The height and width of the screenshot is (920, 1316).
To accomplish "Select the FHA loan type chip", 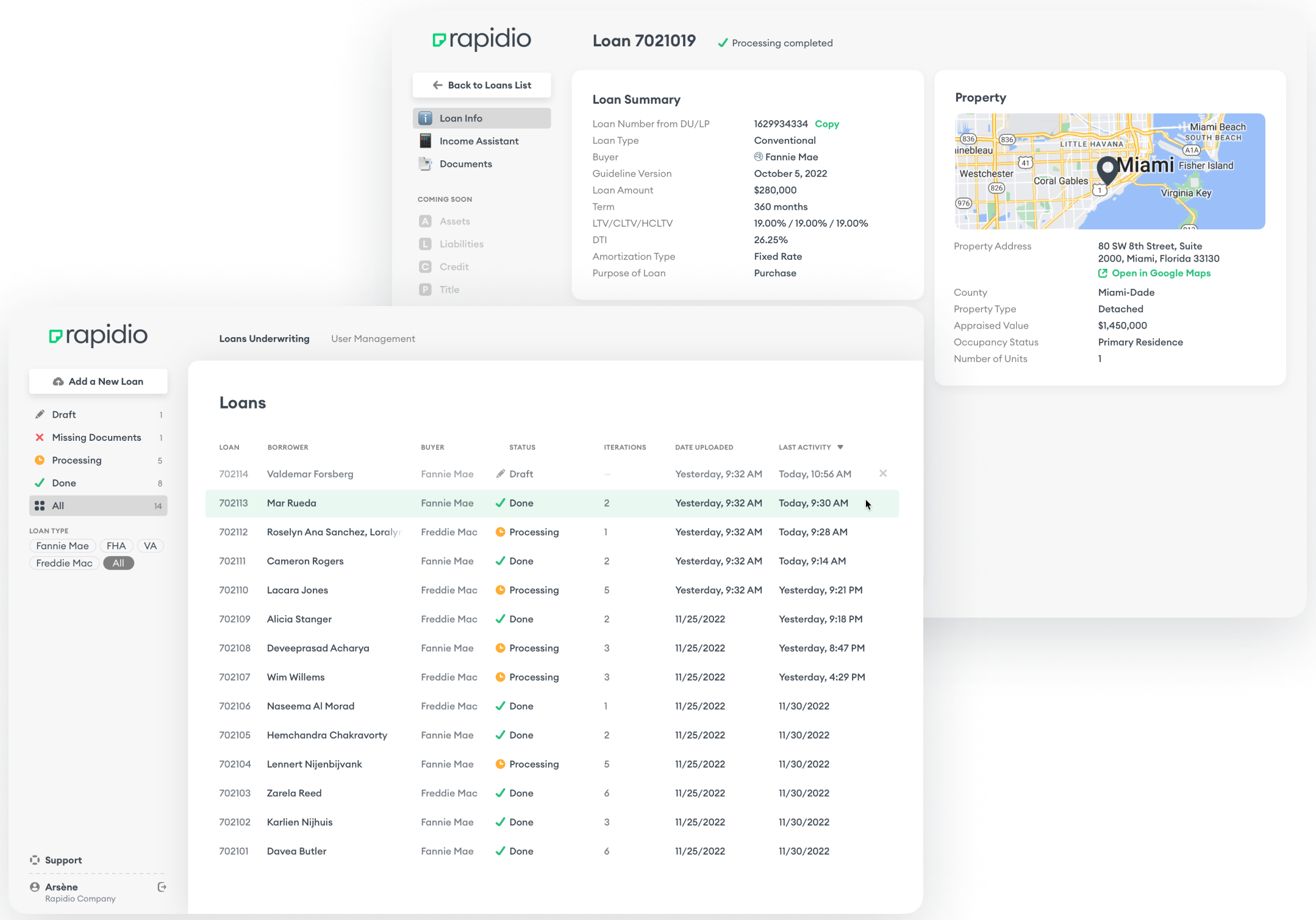I will coord(116,546).
